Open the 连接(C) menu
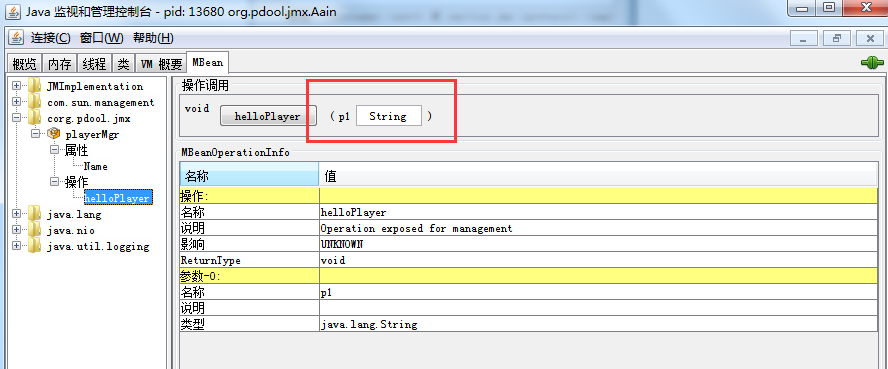 (x=50, y=38)
